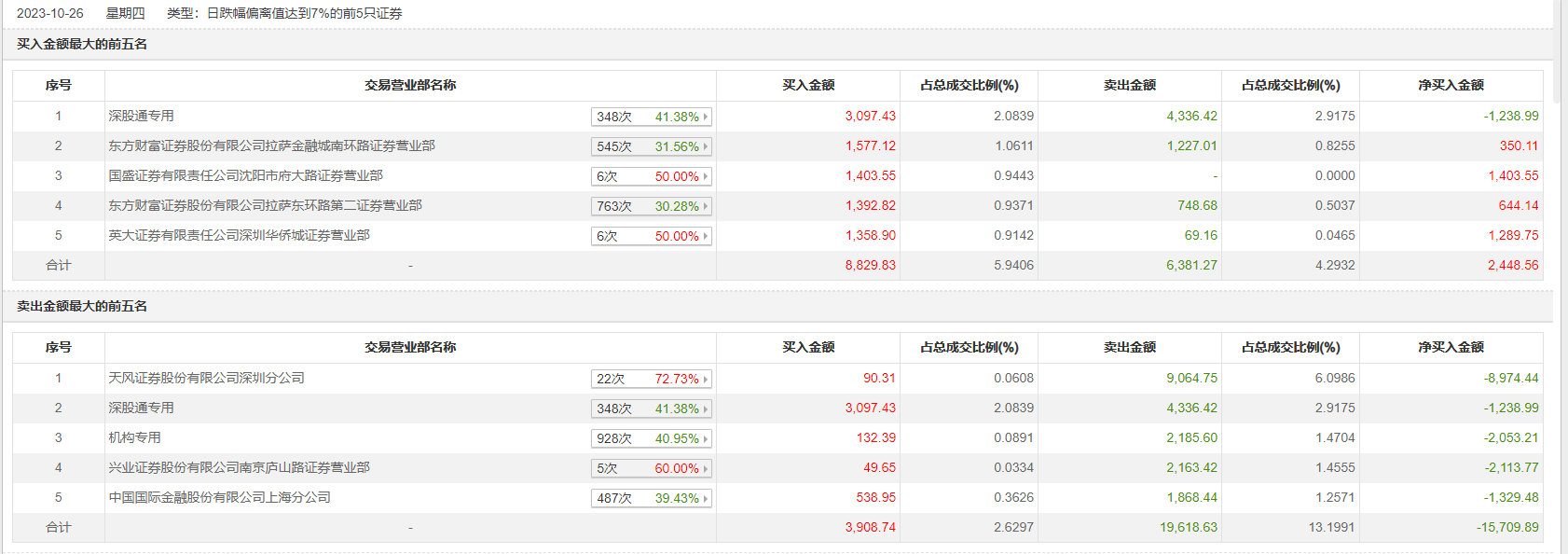Click the arrow icon beside 22次 72.73%

click(x=706, y=379)
